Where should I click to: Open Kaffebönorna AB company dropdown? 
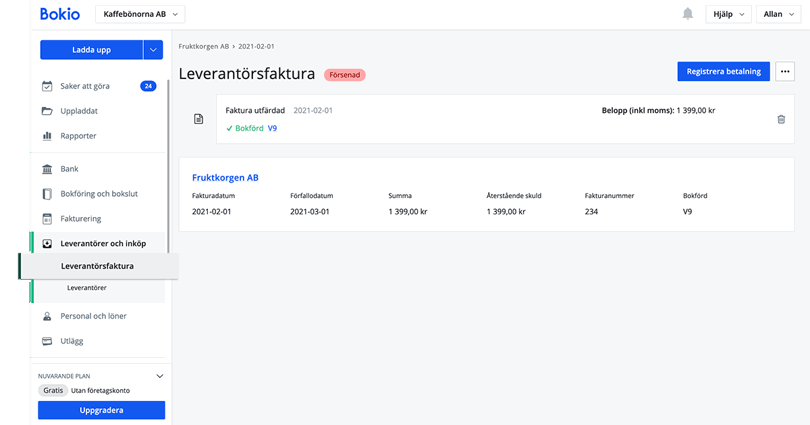click(140, 14)
